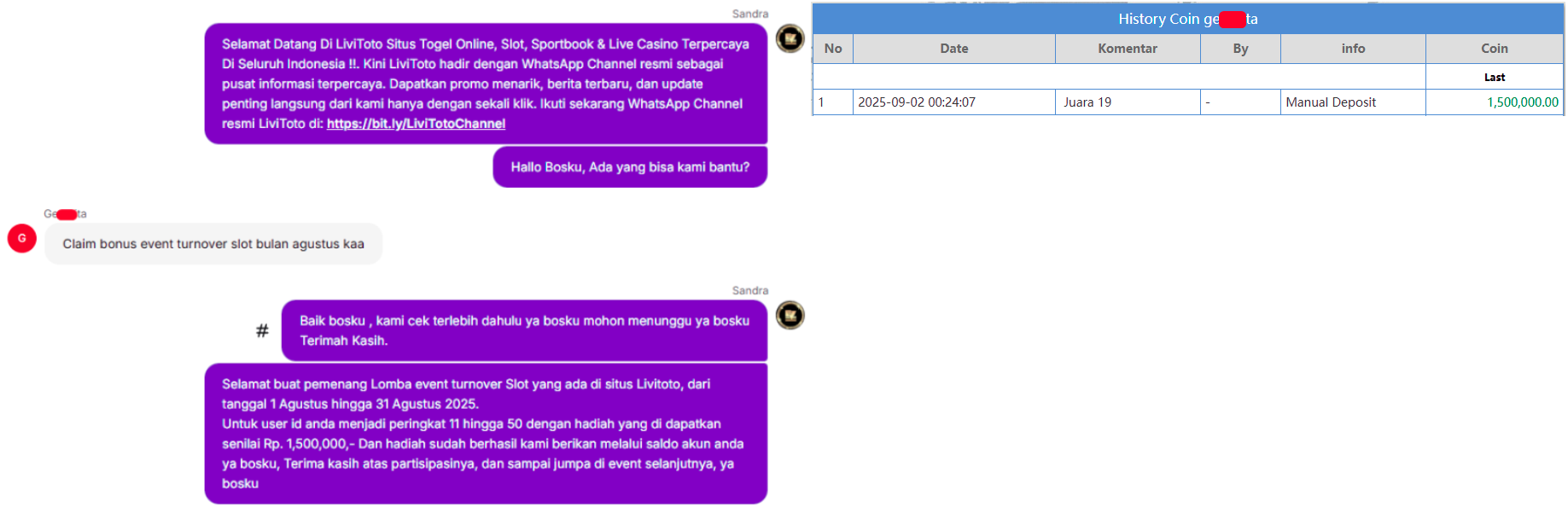Click the 'History Coin' table title bar
This screenshot has height=512, width=1568.
click(1188, 19)
